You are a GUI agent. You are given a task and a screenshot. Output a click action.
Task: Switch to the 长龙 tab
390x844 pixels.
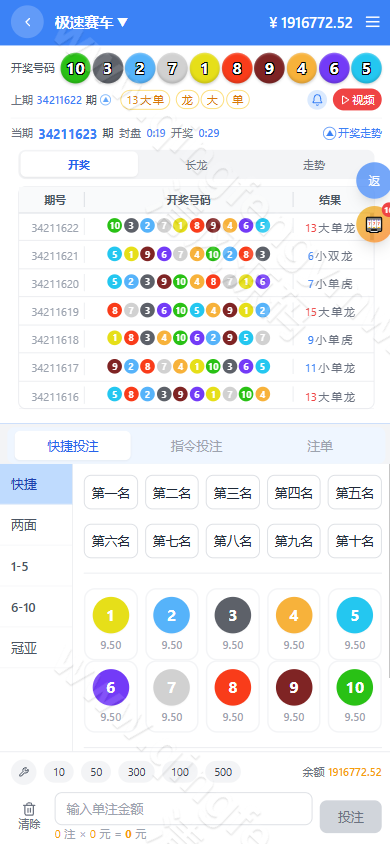coord(196,165)
